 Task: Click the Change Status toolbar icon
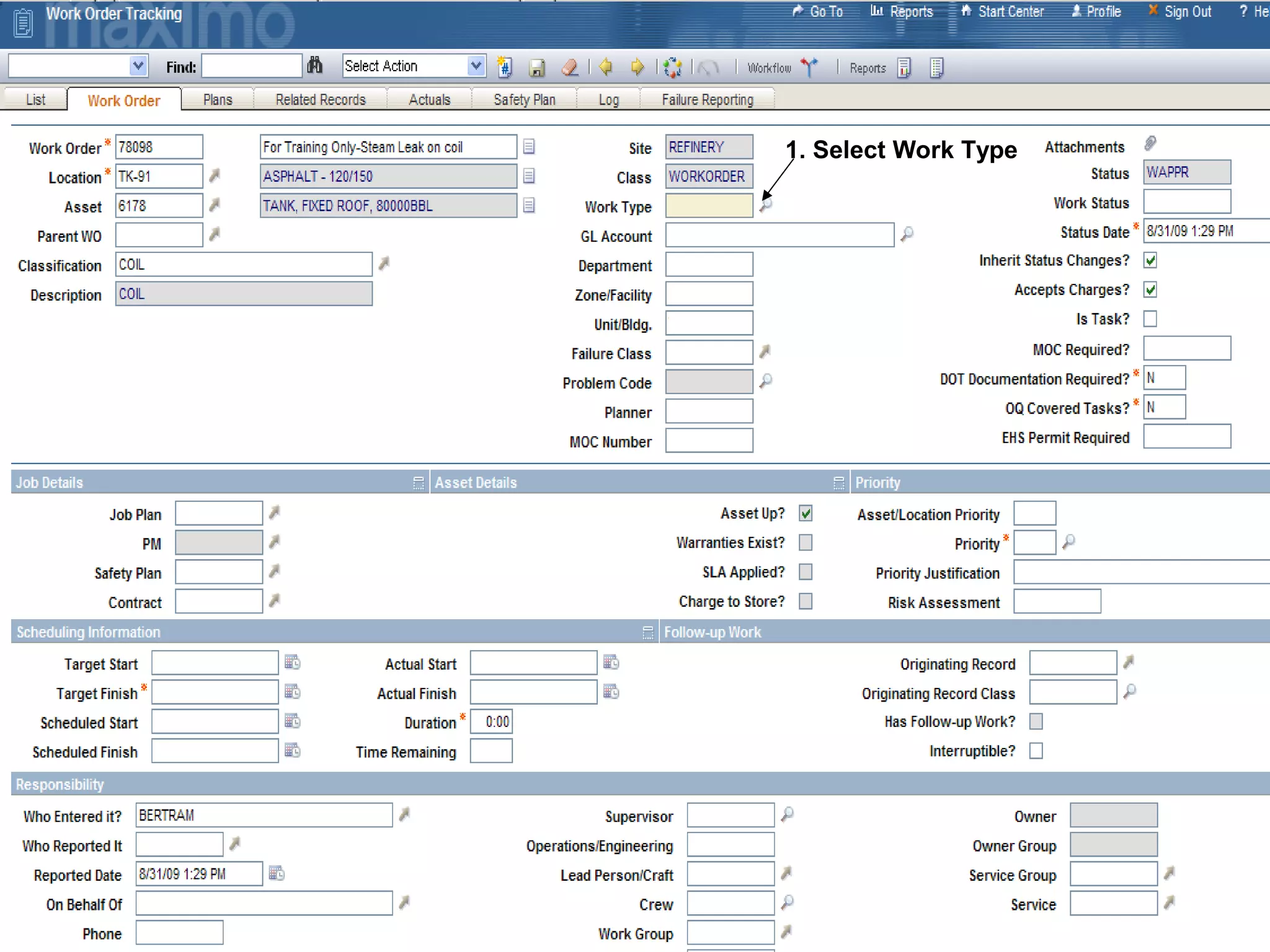pos(672,67)
